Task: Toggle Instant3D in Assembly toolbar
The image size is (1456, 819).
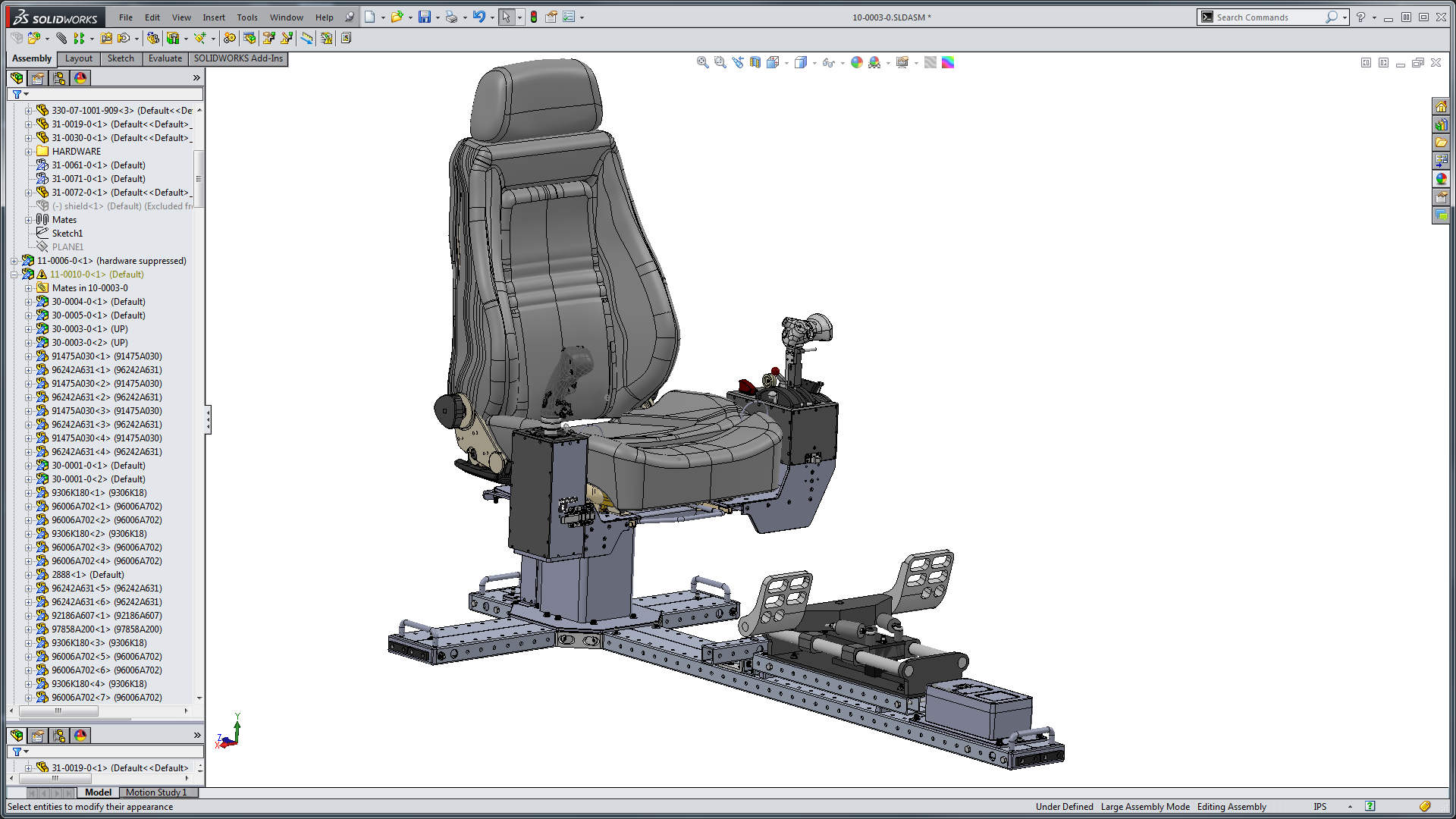Action: click(306, 38)
